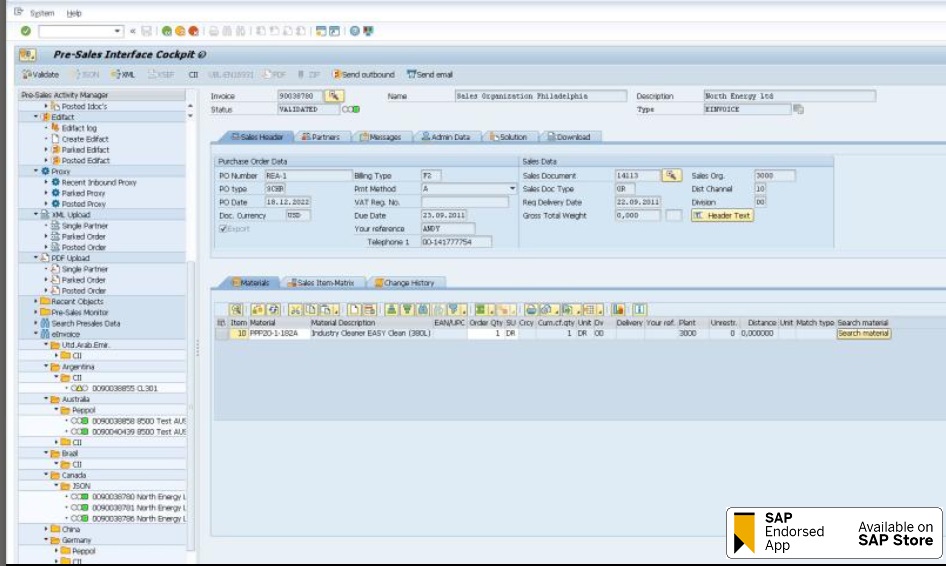This screenshot has height=566, width=946.
Task: Open the Pmt Method dropdown
Action: coord(513,189)
